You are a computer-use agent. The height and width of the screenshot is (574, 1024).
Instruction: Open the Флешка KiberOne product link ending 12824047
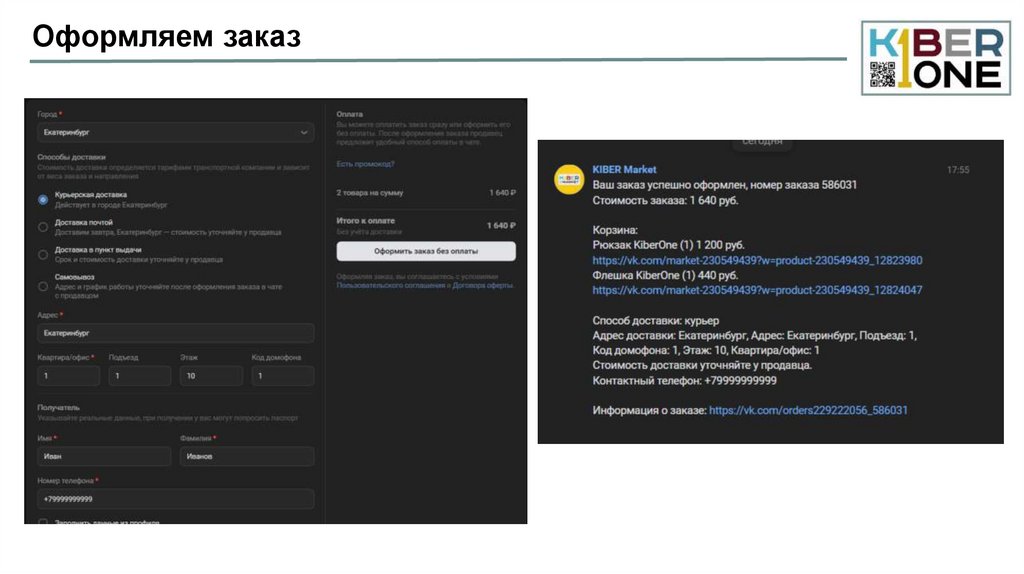click(x=757, y=291)
